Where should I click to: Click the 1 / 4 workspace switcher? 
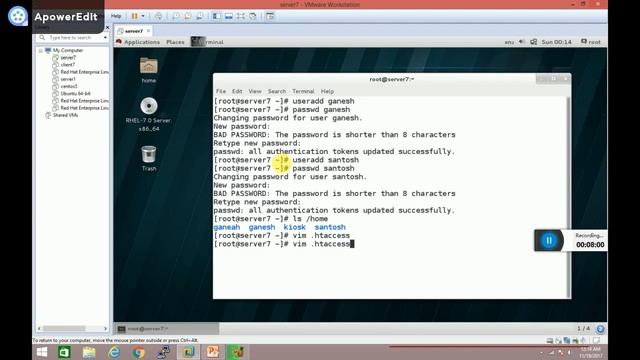coord(583,329)
